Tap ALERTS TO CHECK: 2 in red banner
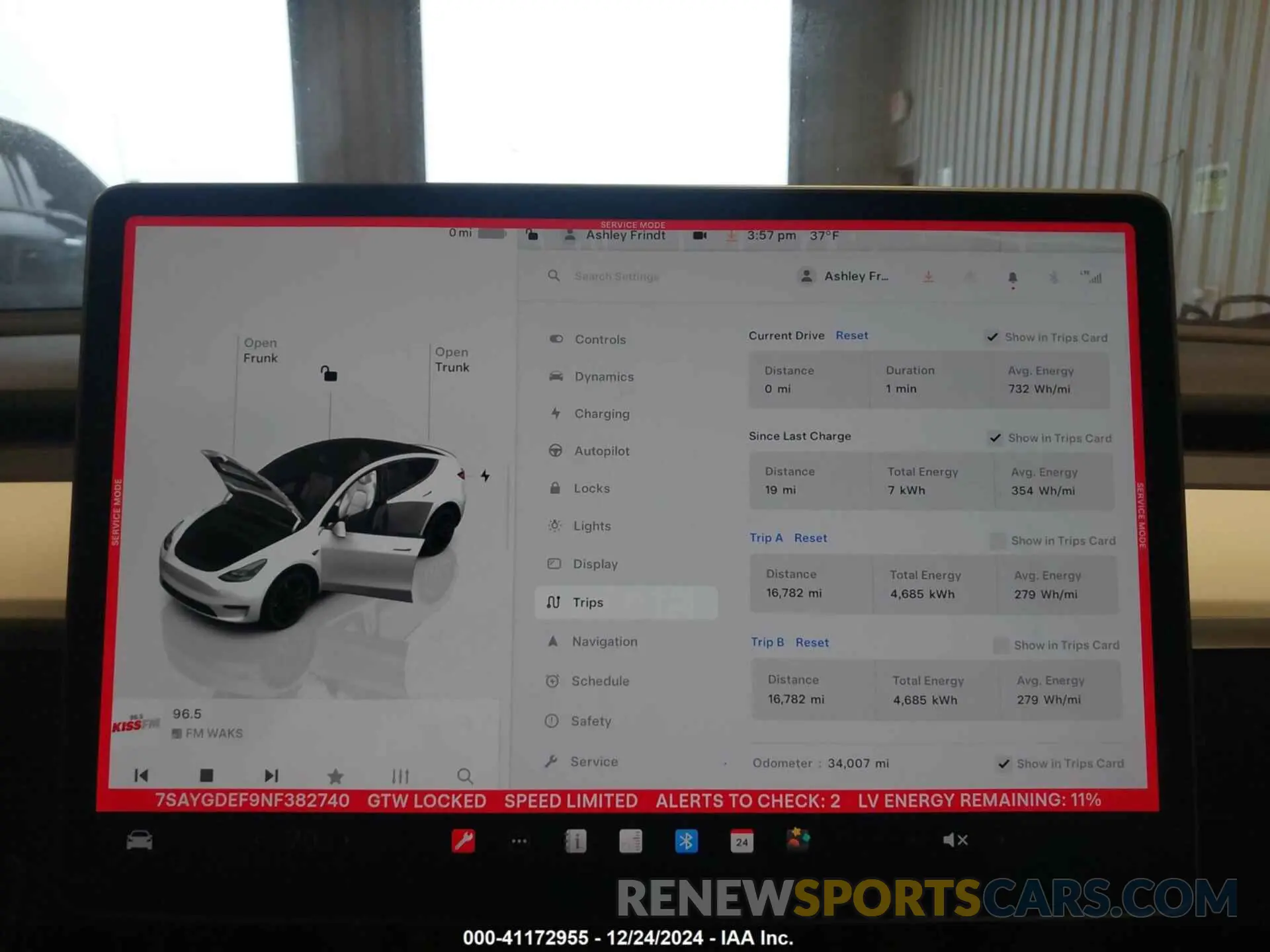This screenshot has width=1270, height=952. pyautogui.click(x=748, y=801)
